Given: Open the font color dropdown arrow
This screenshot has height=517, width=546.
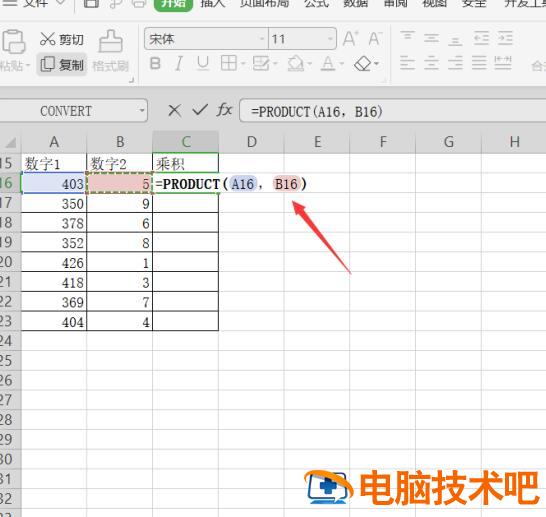Looking at the screenshot, I should (x=342, y=64).
